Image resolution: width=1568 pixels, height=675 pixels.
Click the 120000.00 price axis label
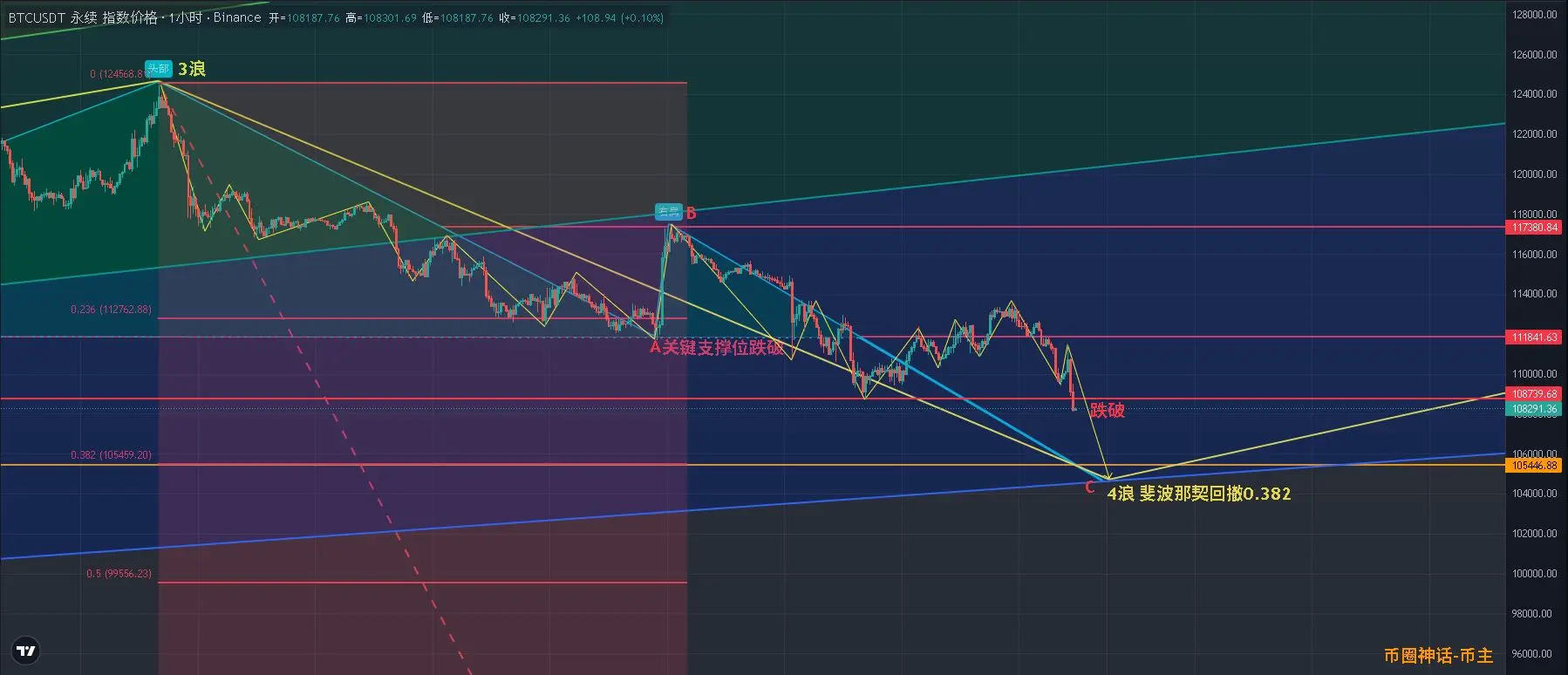(x=1534, y=174)
